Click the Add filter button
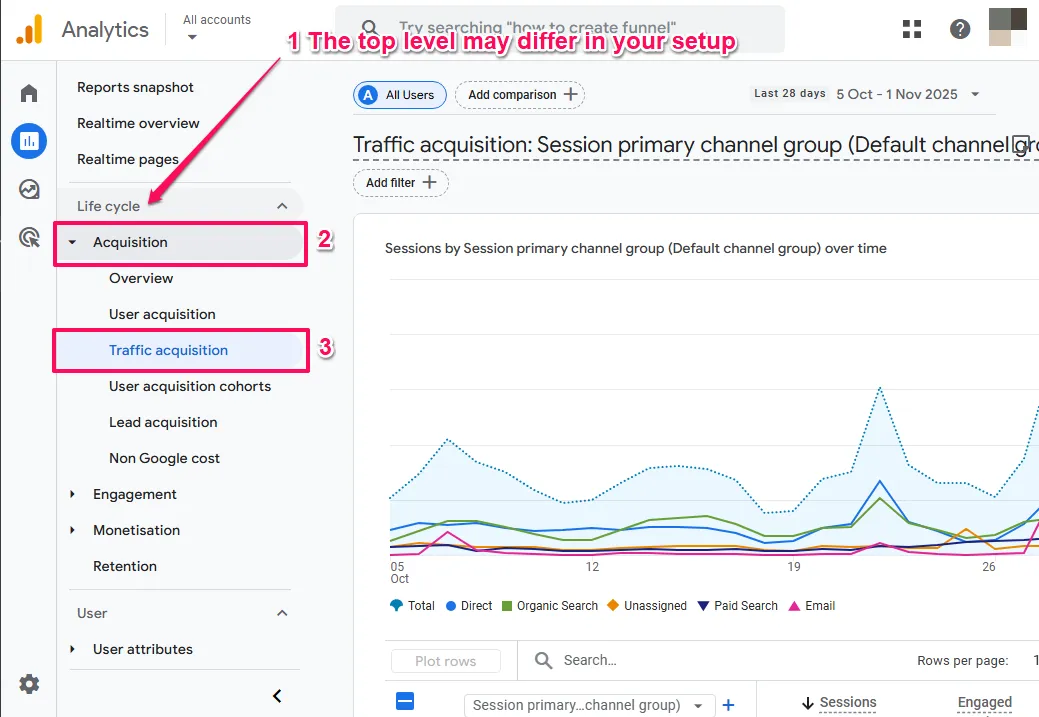The height and width of the screenshot is (717, 1039). (400, 183)
